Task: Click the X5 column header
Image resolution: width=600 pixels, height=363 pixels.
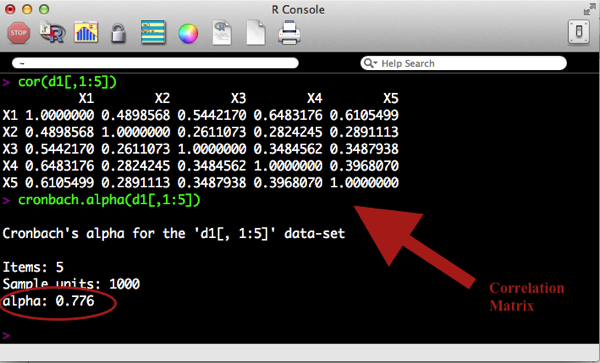Action: (x=391, y=99)
